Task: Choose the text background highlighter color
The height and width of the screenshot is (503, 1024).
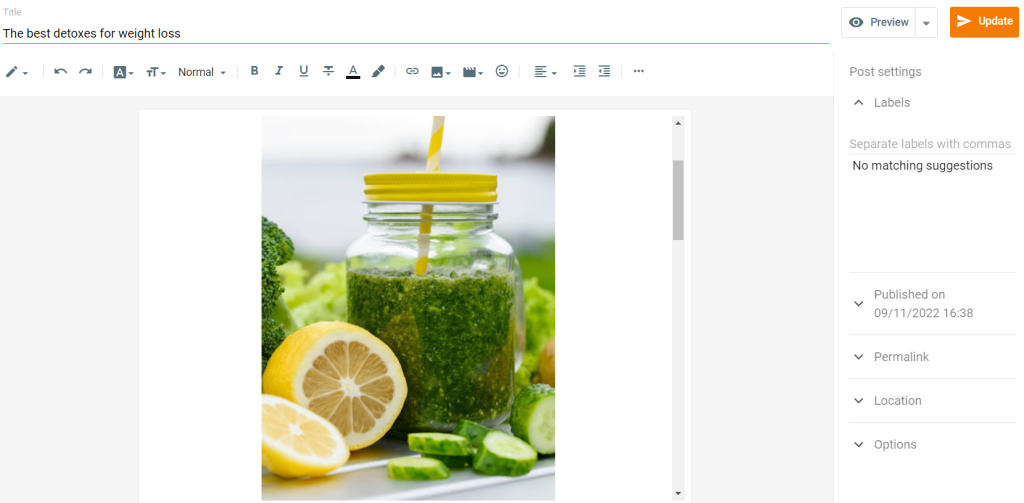Action: tap(378, 71)
